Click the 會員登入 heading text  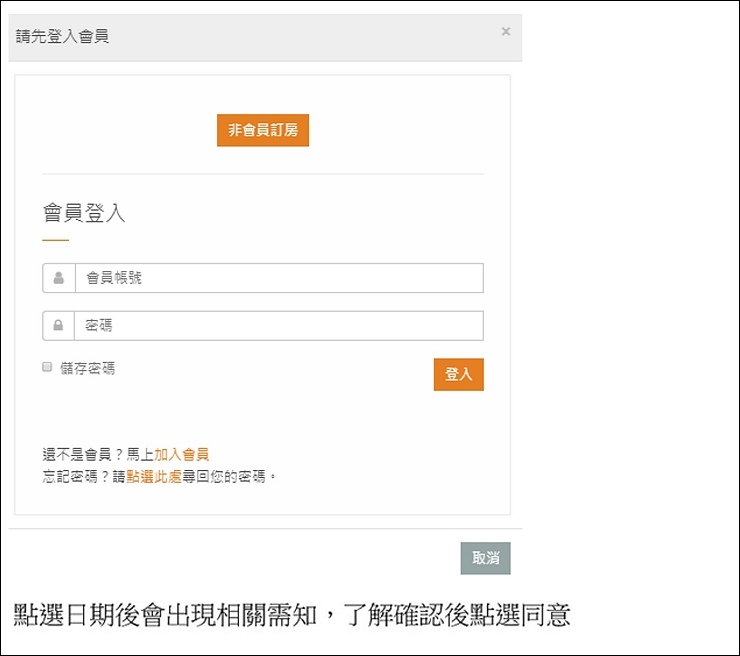84,213
